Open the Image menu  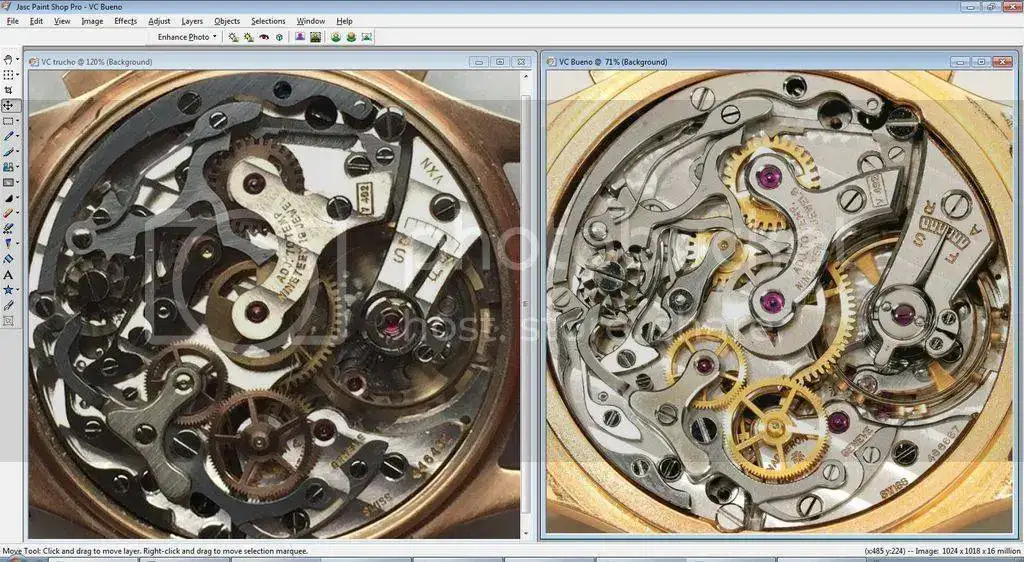coord(92,21)
